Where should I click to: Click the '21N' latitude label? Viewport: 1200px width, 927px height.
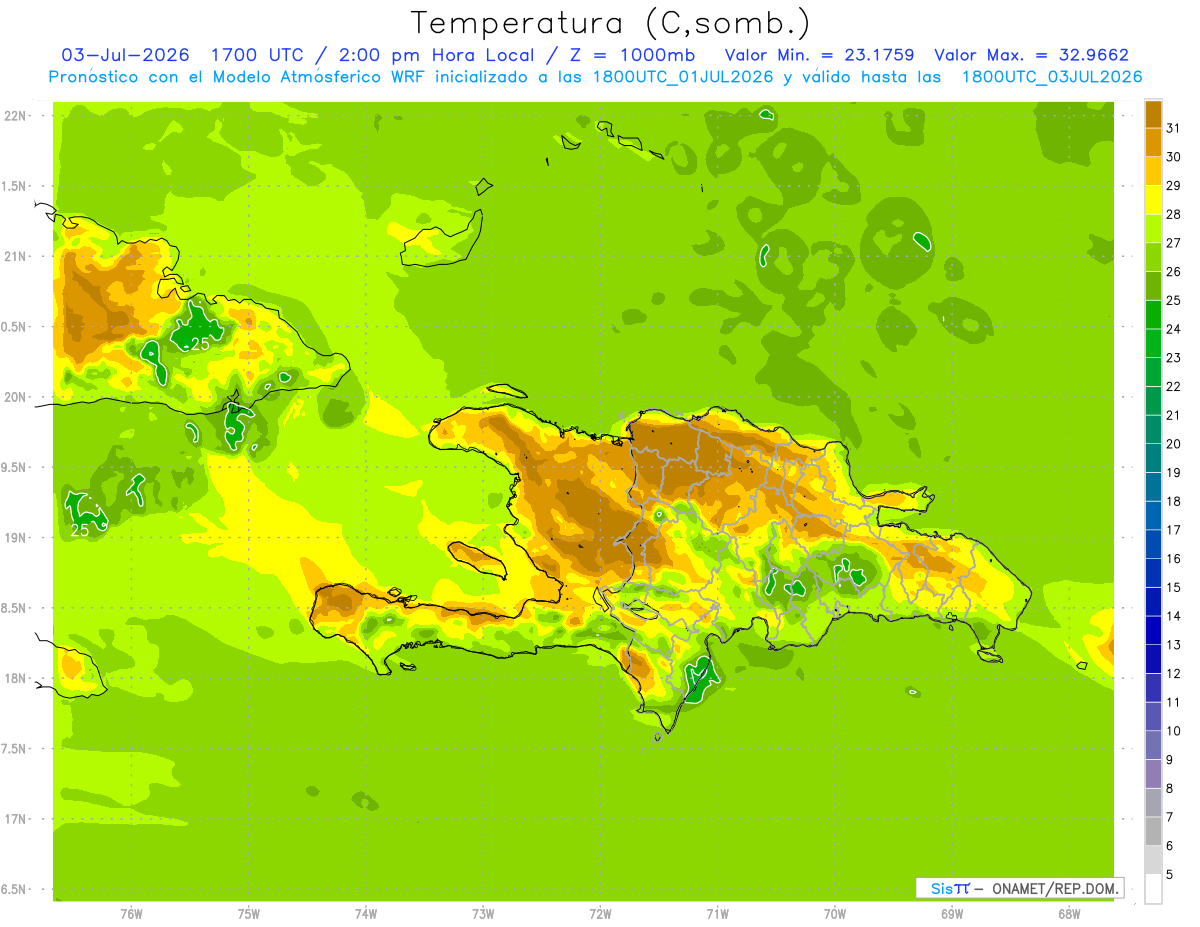17,256
